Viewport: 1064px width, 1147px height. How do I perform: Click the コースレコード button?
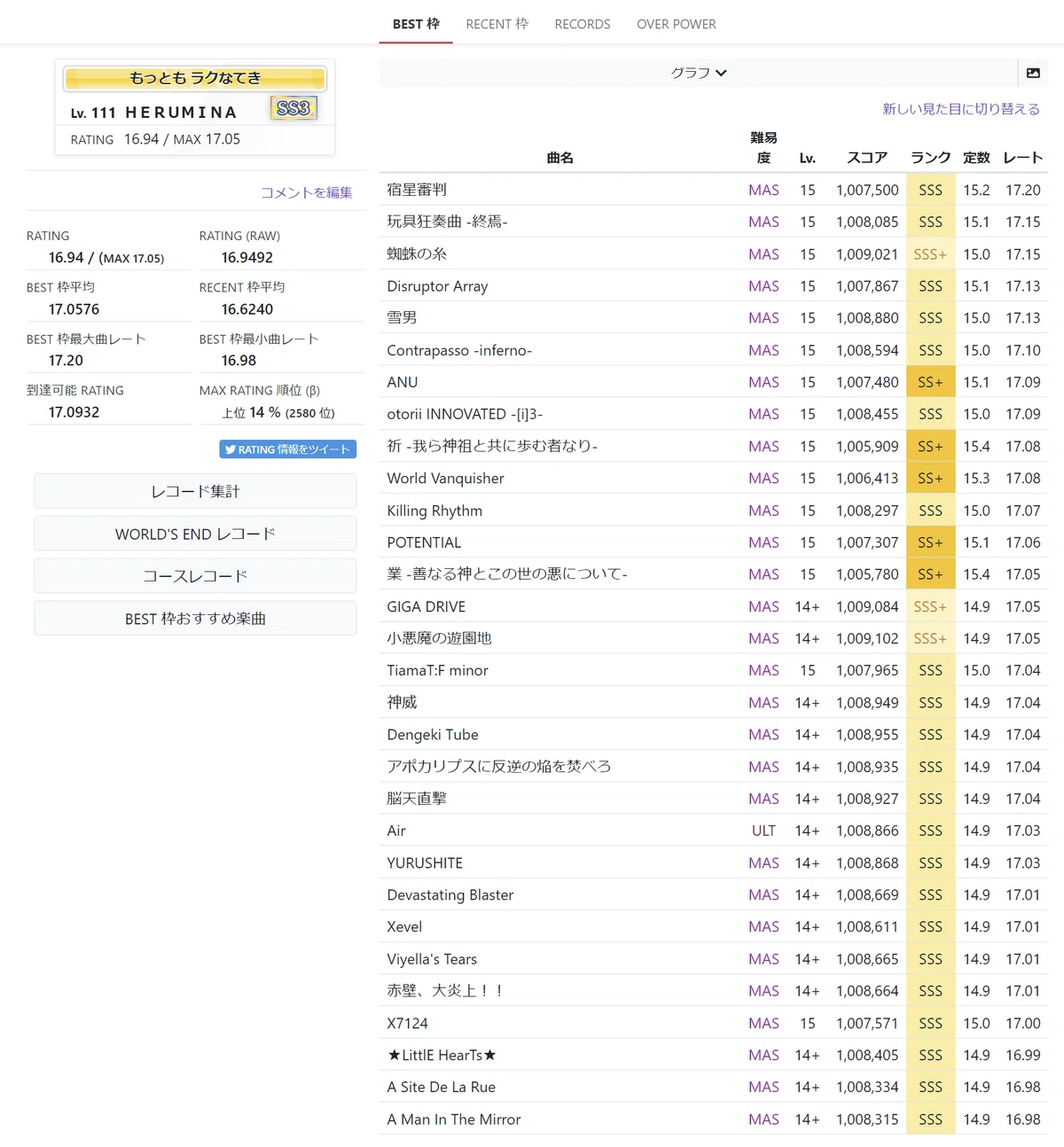tap(195, 576)
